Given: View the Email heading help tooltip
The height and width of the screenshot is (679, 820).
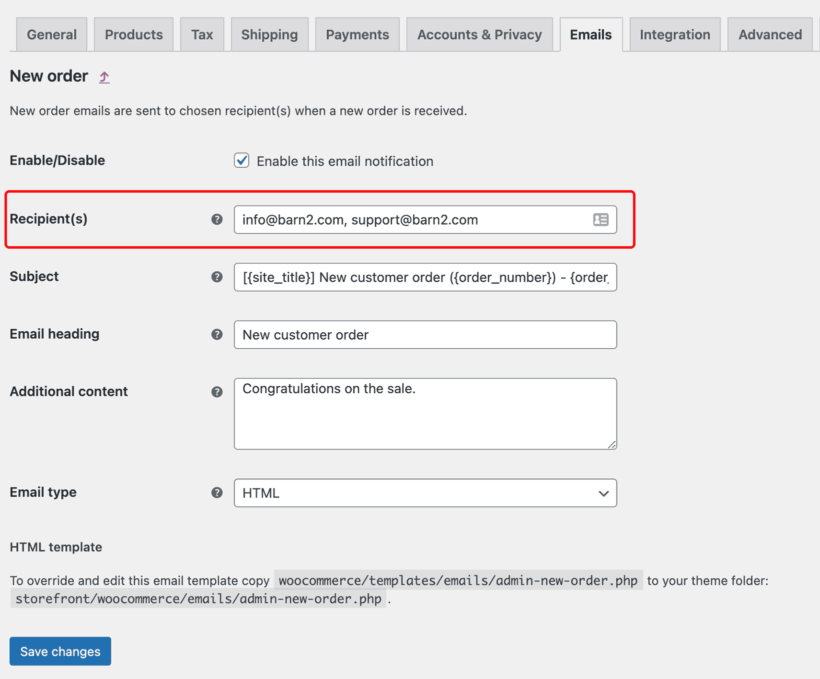Looking at the screenshot, I should [217, 335].
